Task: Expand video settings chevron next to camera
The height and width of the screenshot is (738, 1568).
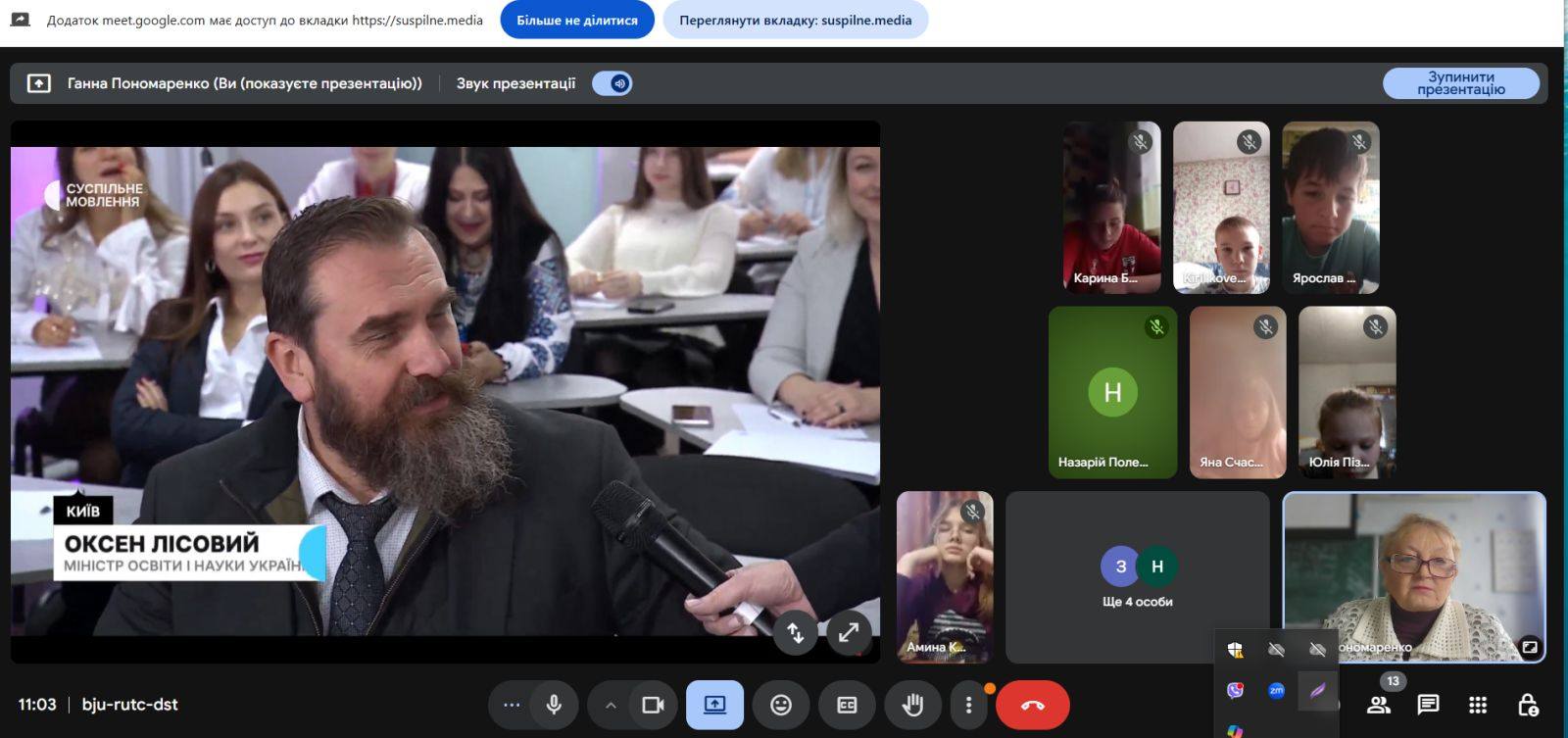Action: [x=611, y=705]
